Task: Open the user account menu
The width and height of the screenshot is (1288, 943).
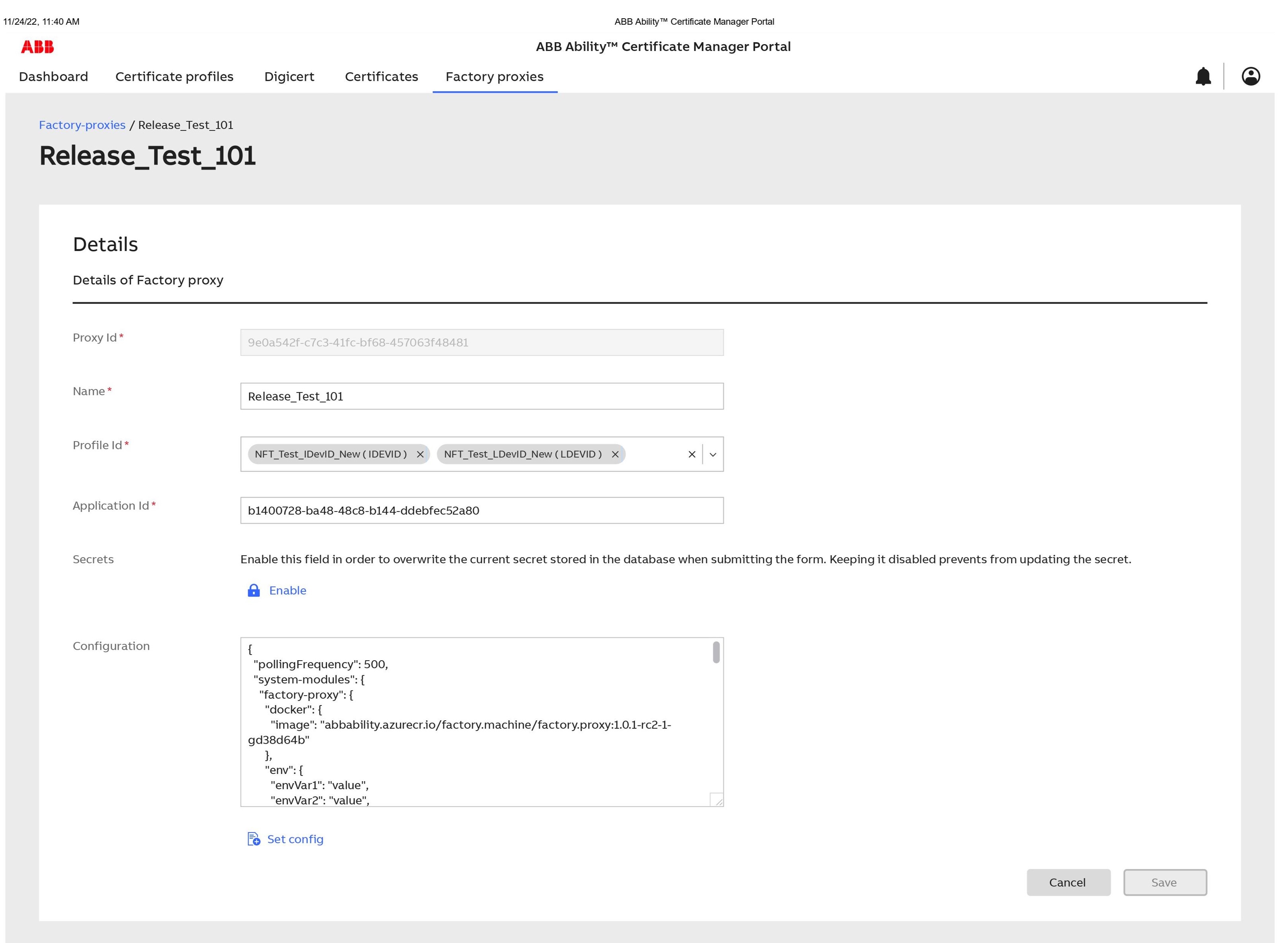Action: tap(1251, 76)
